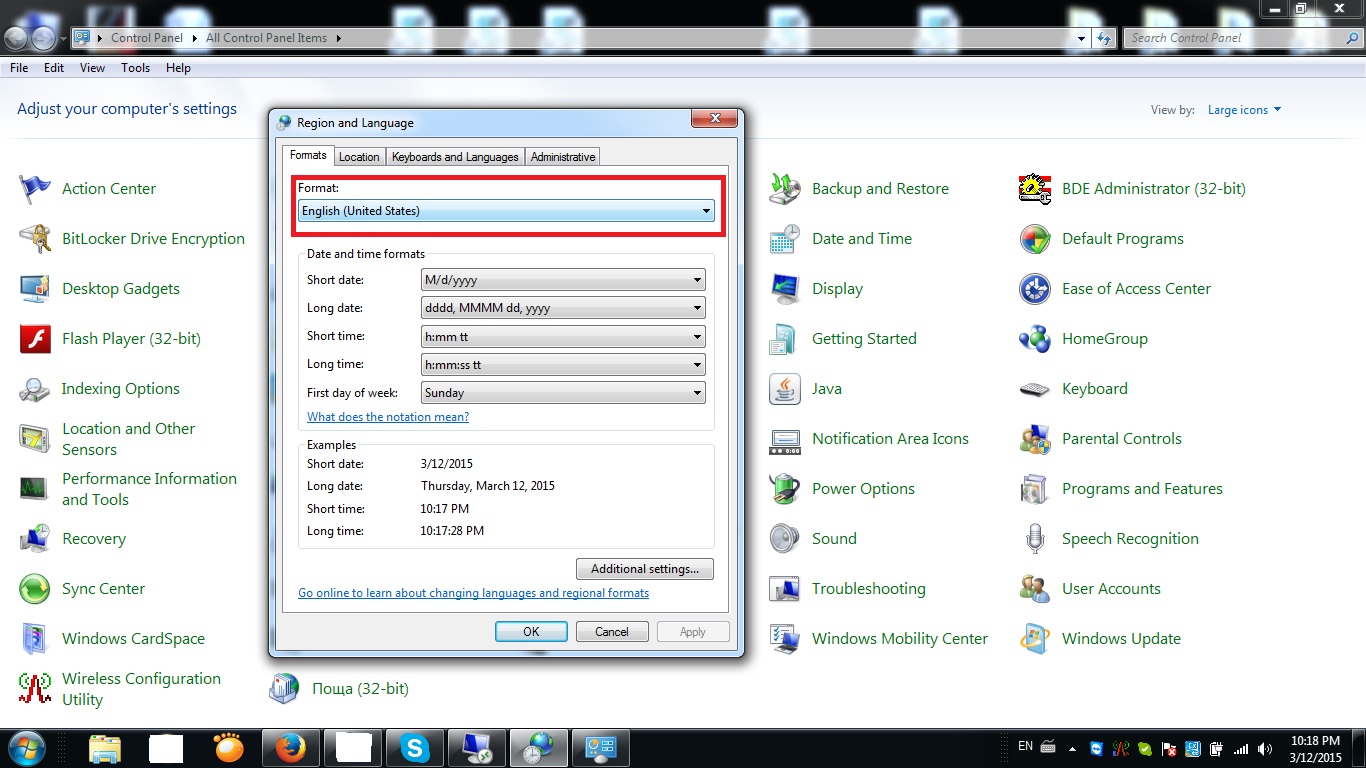Open the Tools menu
The image size is (1366, 768).
[x=135, y=68]
